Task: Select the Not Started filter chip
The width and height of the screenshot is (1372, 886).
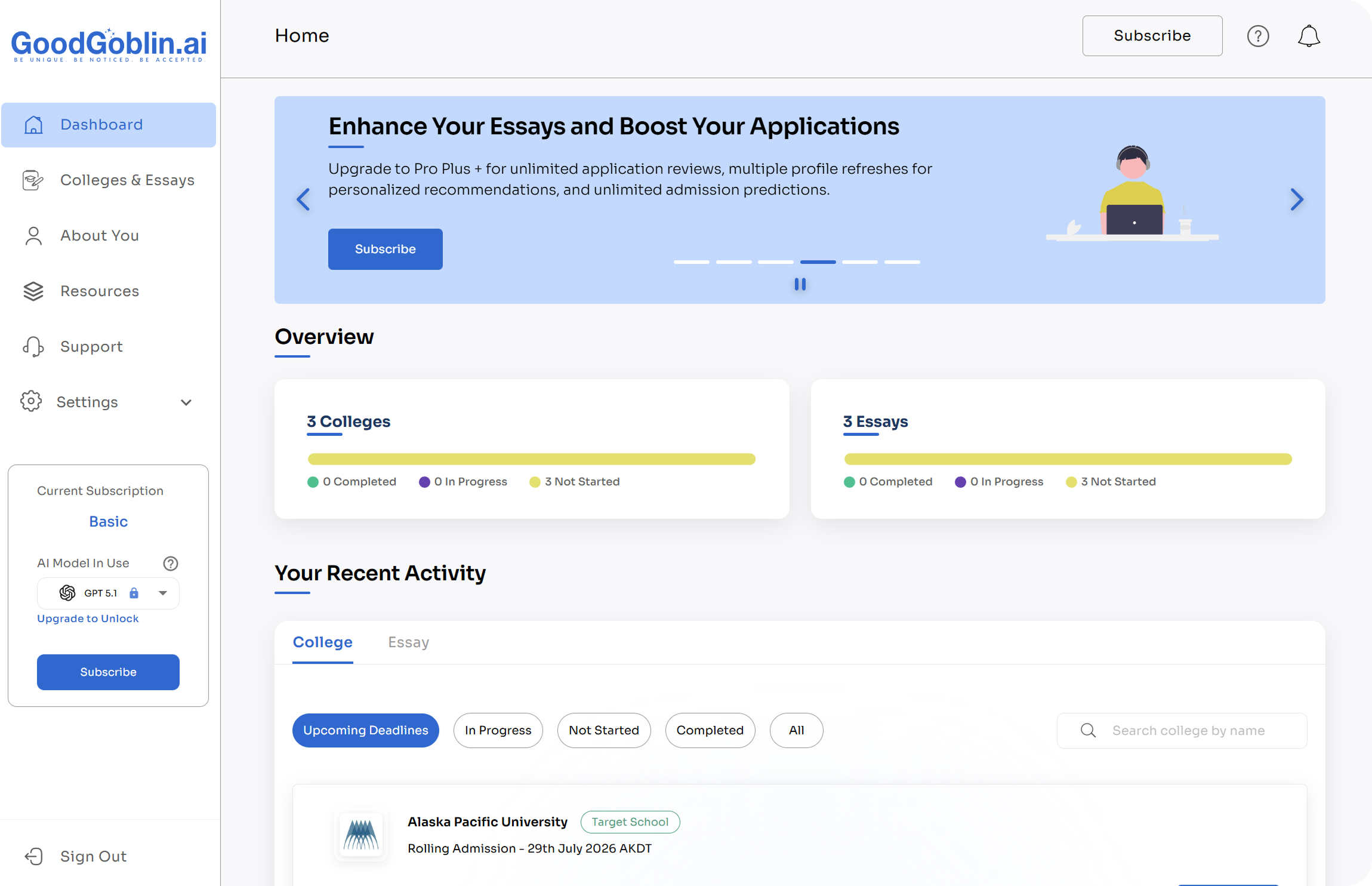Action: [603, 730]
